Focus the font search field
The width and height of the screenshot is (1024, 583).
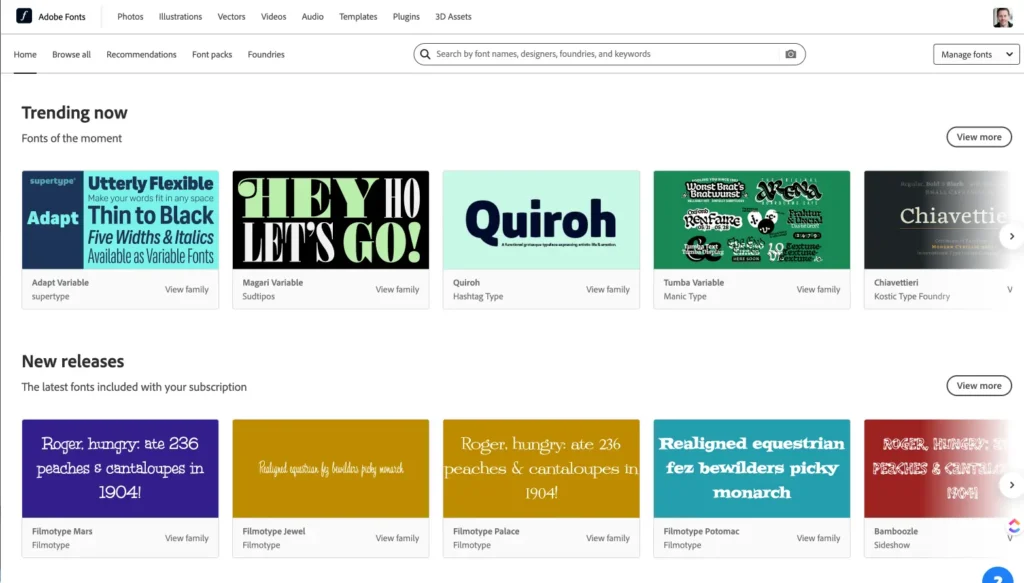609,54
